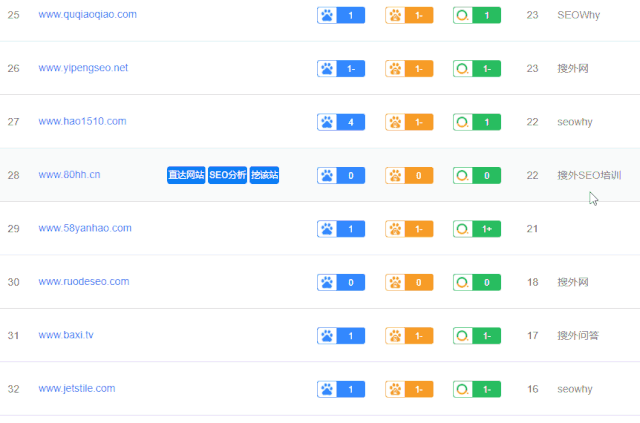Click orange paw badge for 58yanhao.com

tap(409, 229)
